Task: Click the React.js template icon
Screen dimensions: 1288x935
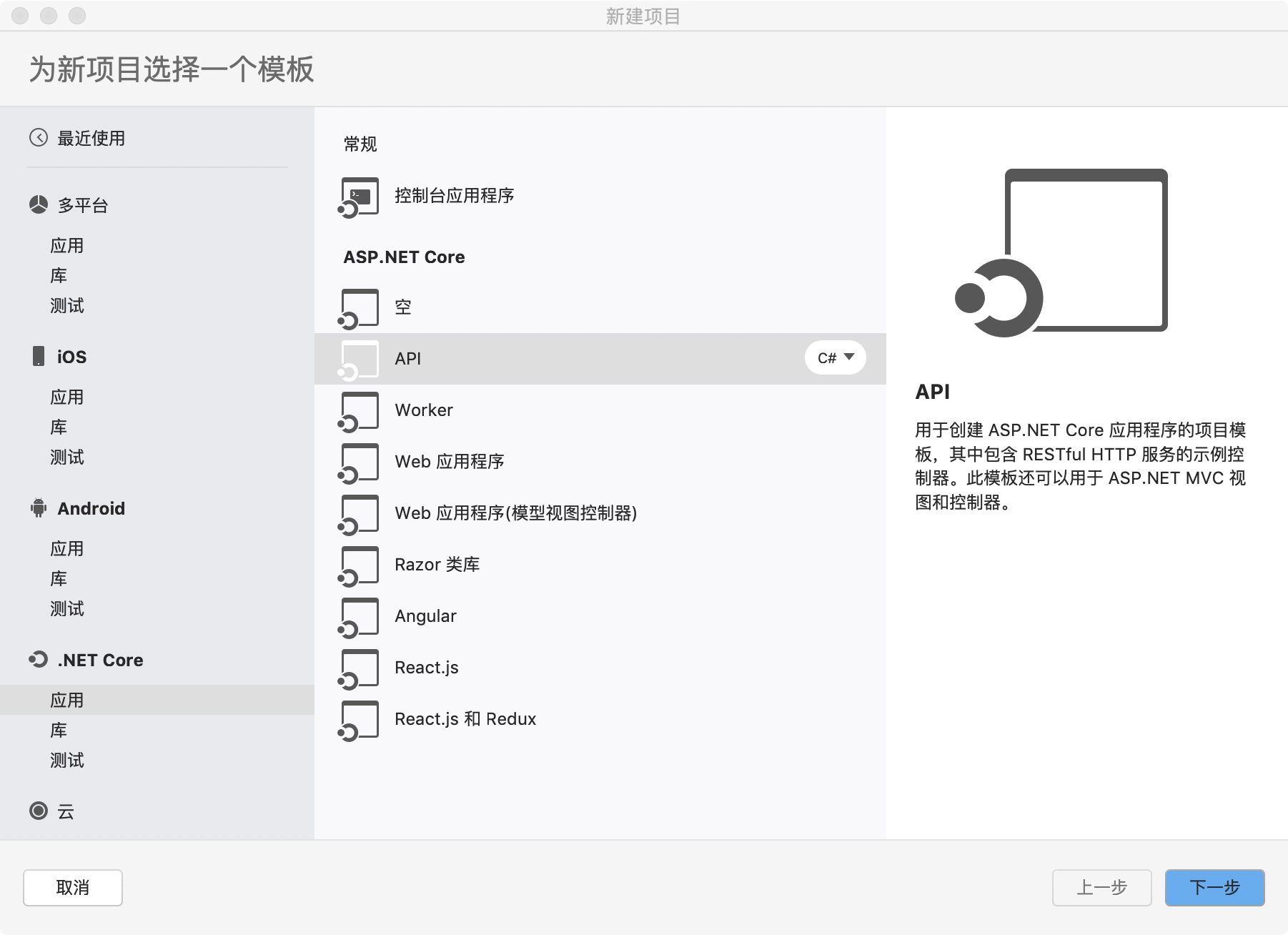Action: 359,669
